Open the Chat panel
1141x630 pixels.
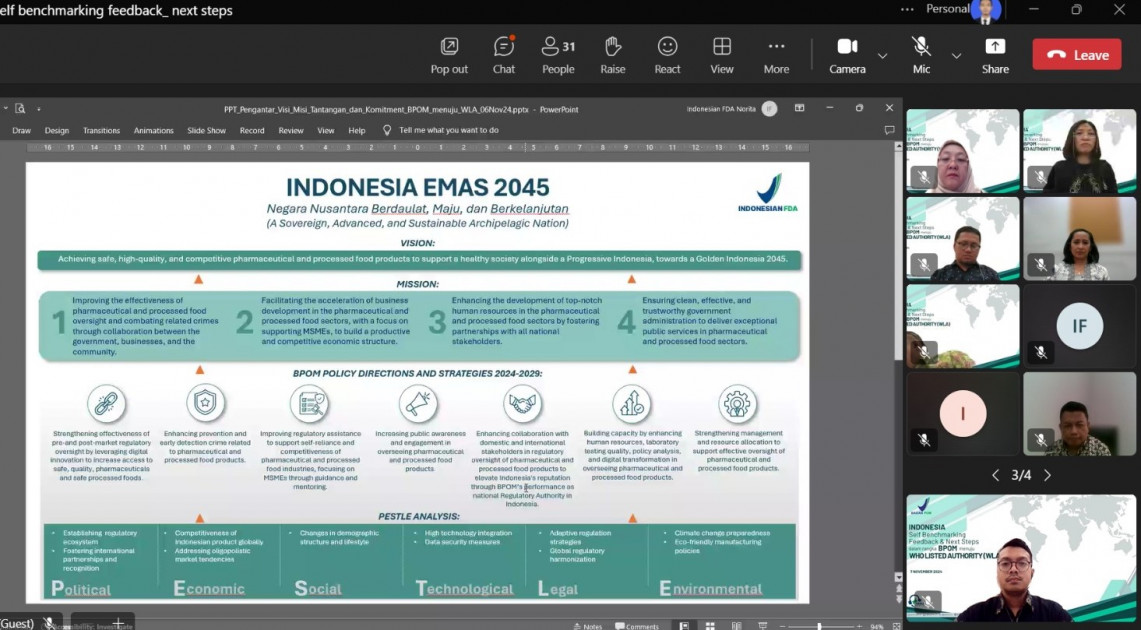504,55
